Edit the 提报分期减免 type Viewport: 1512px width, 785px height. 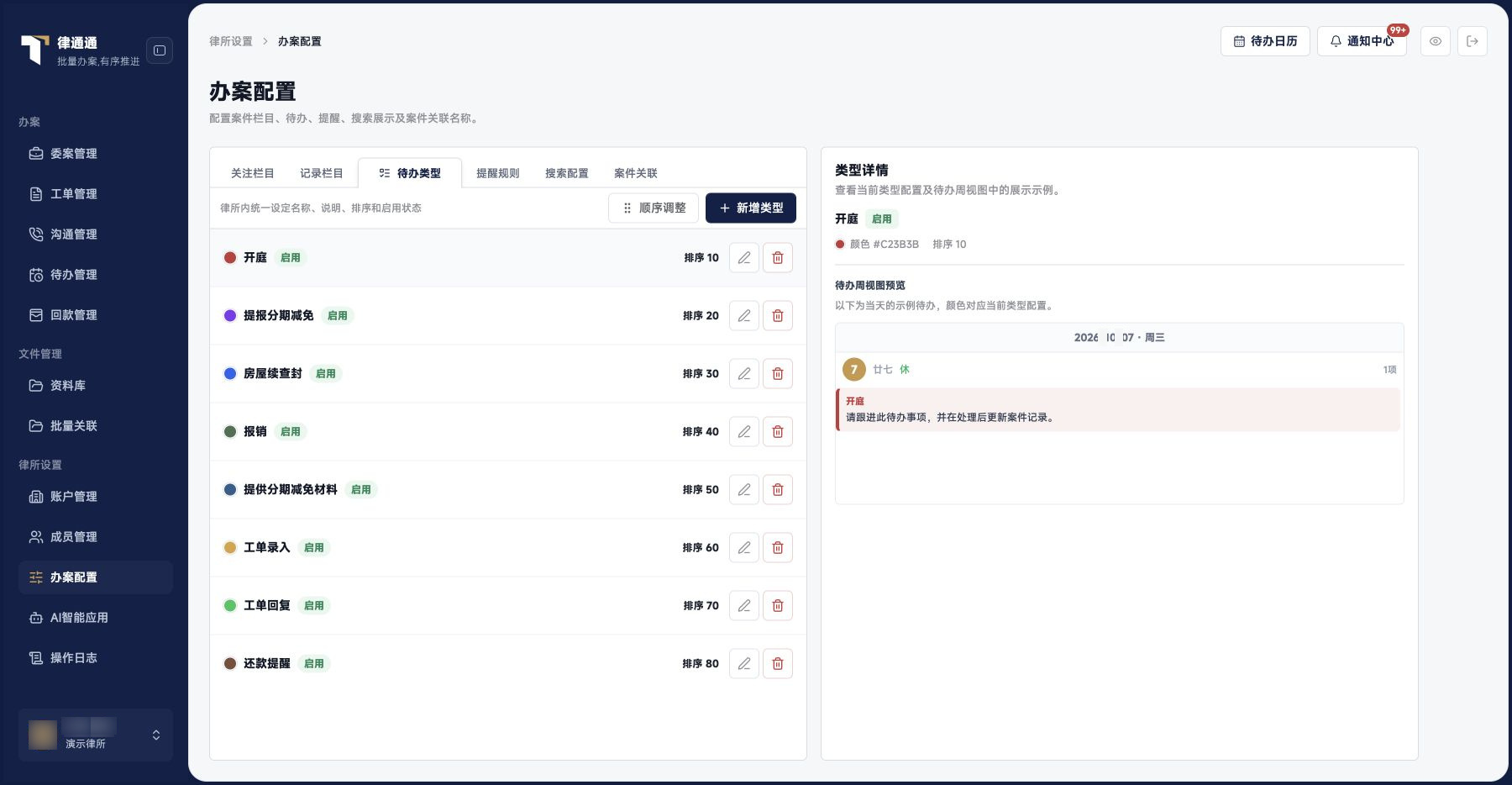coord(744,316)
